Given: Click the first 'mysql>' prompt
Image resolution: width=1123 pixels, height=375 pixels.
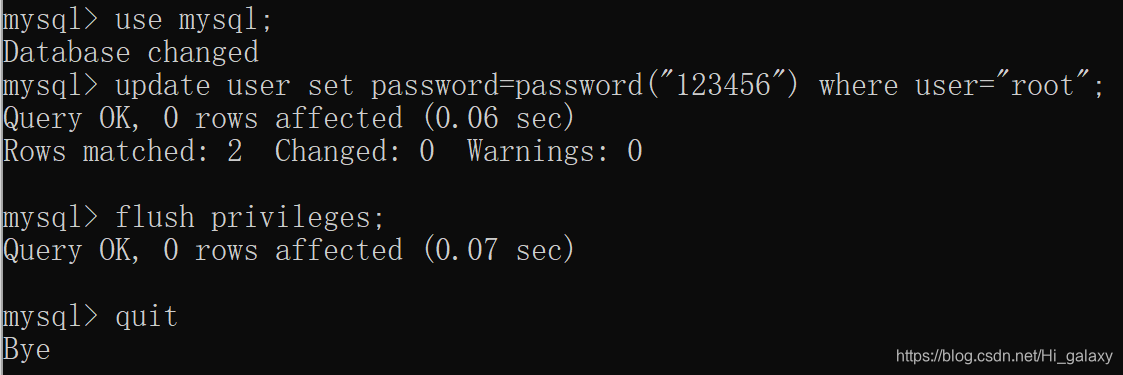Looking at the screenshot, I should click(x=50, y=20).
